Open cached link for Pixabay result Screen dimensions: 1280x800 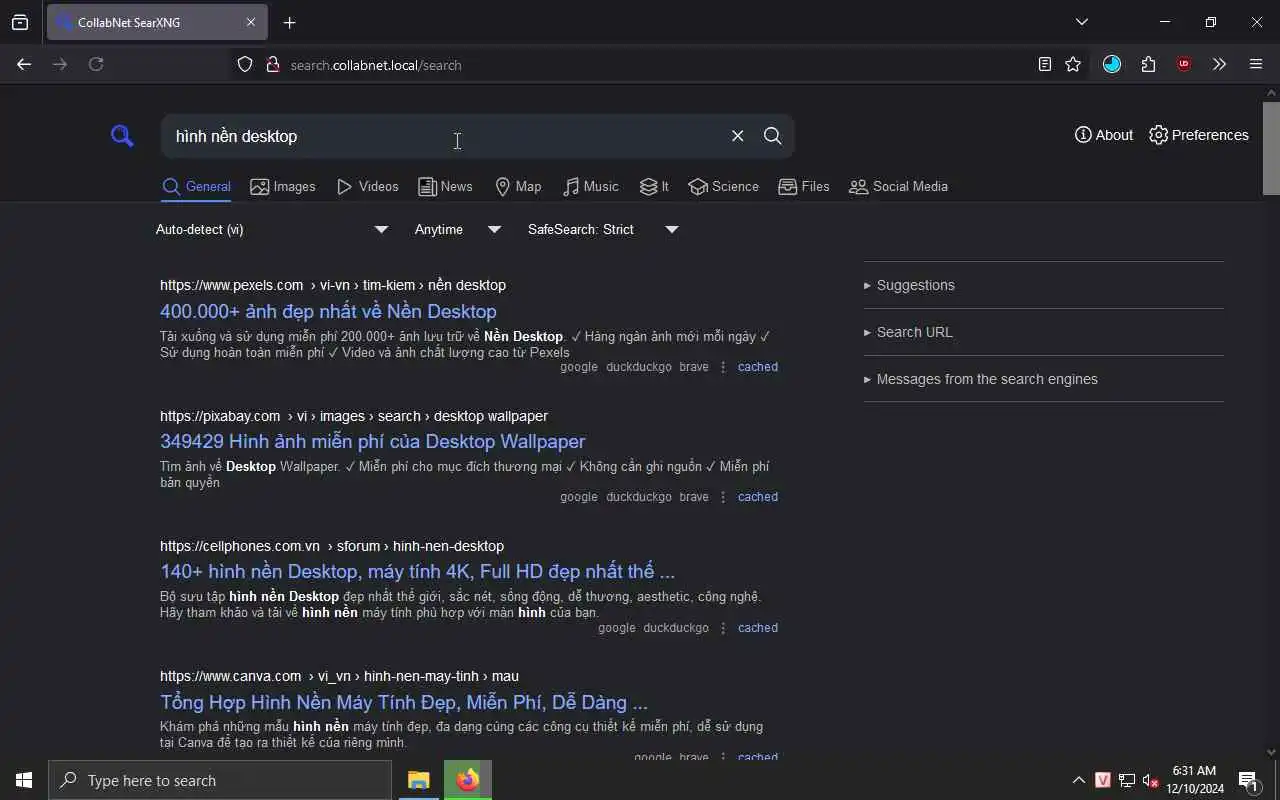[x=757, y=497]
